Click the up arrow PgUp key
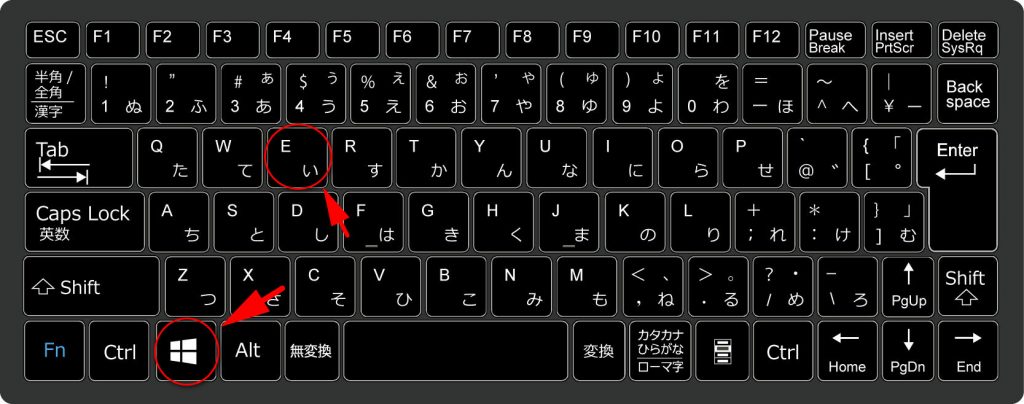1024x404 pixels. coord(908,286)
